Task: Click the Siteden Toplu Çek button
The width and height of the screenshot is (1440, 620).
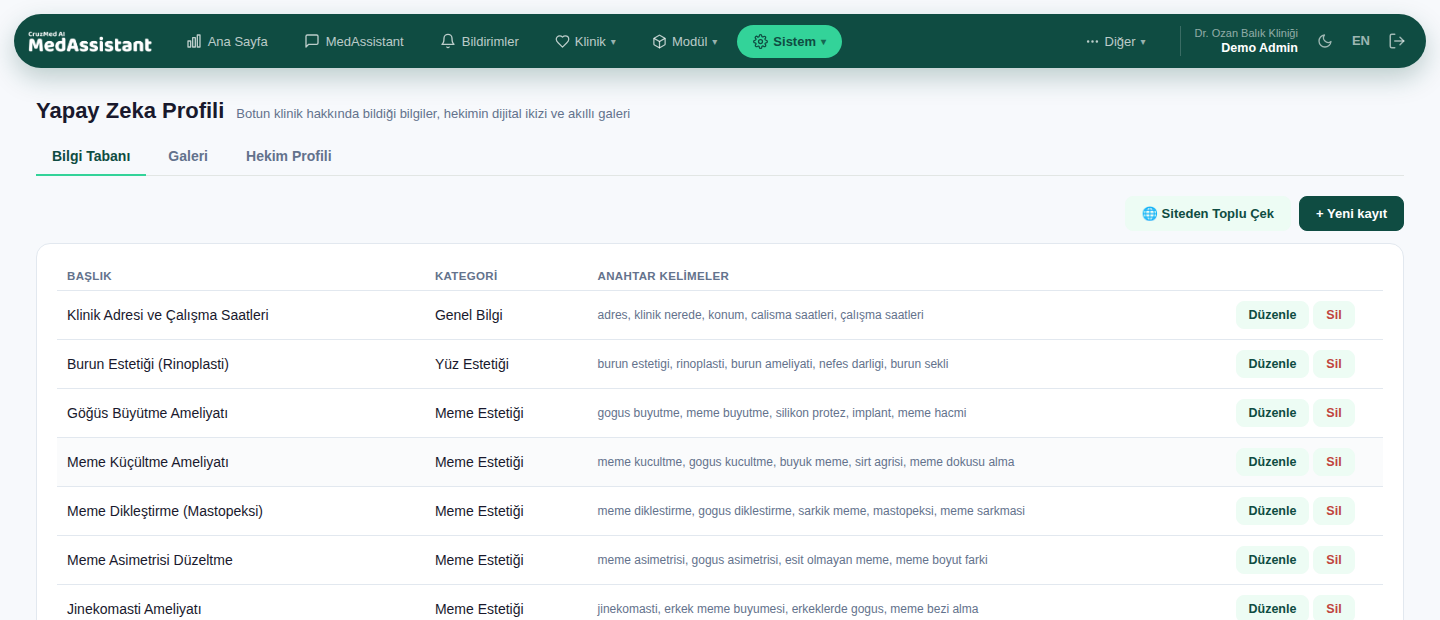Action: [1208, 214]
